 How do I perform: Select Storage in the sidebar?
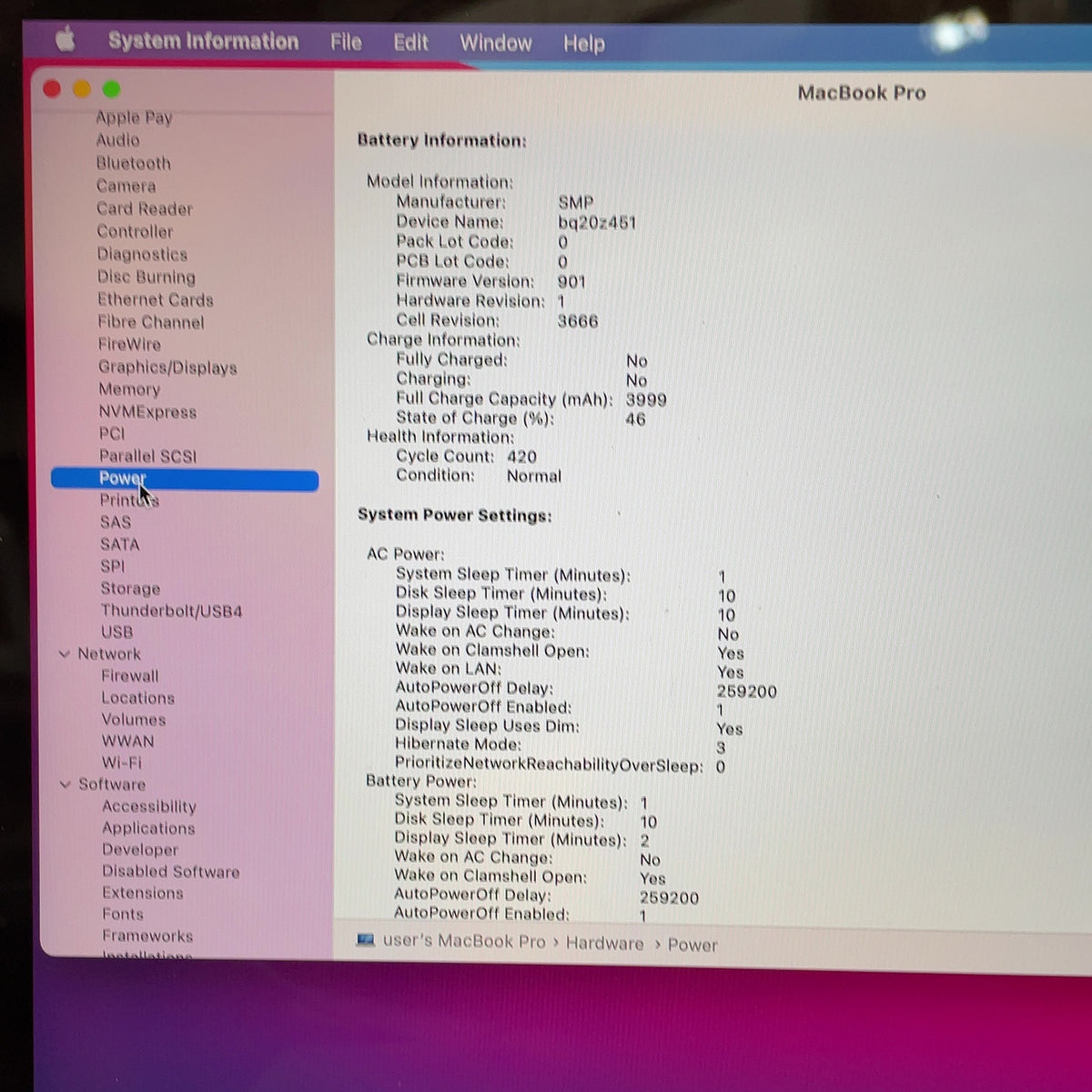[x=130, y=589]
